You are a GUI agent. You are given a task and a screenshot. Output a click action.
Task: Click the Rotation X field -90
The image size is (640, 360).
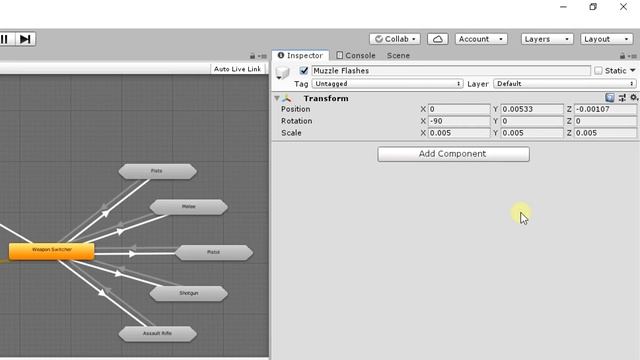click(x=459, y=121)
